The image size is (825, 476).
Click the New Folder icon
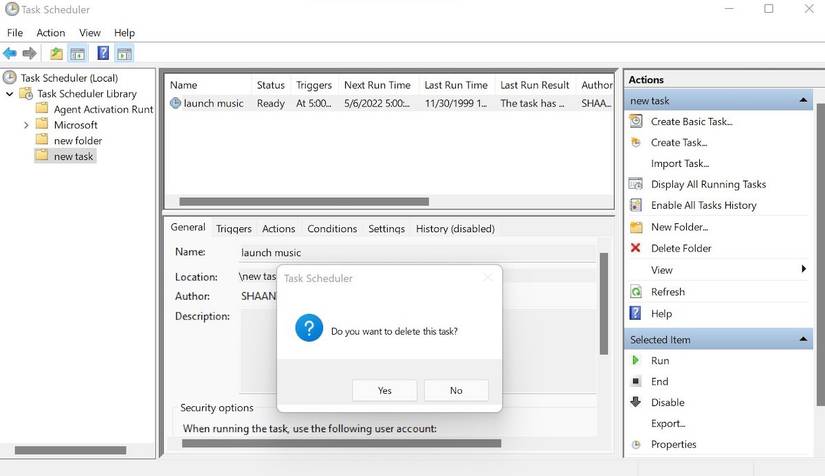click(x=635, y=227)
